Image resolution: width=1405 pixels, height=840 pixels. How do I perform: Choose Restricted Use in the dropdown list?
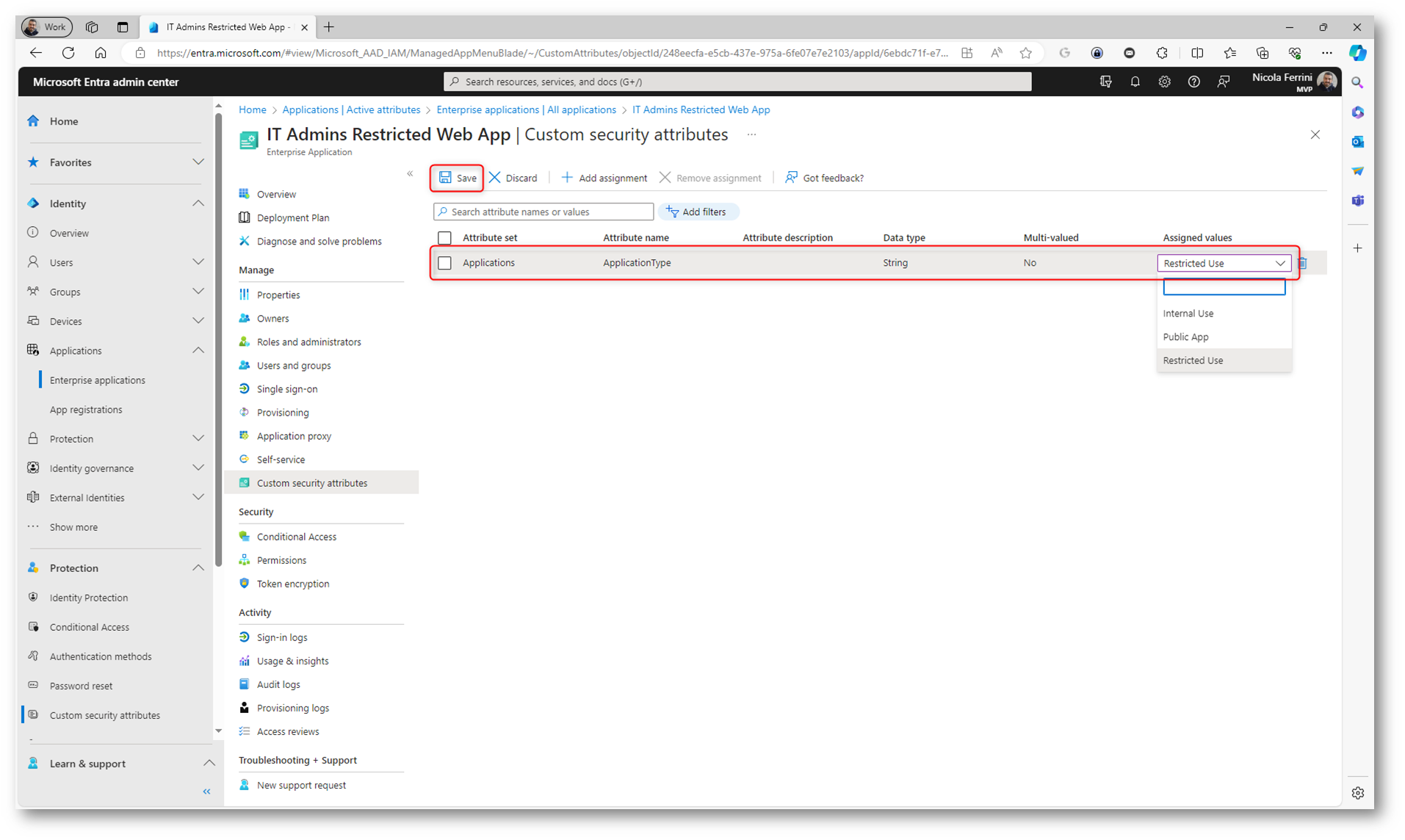coord(1224,361)
